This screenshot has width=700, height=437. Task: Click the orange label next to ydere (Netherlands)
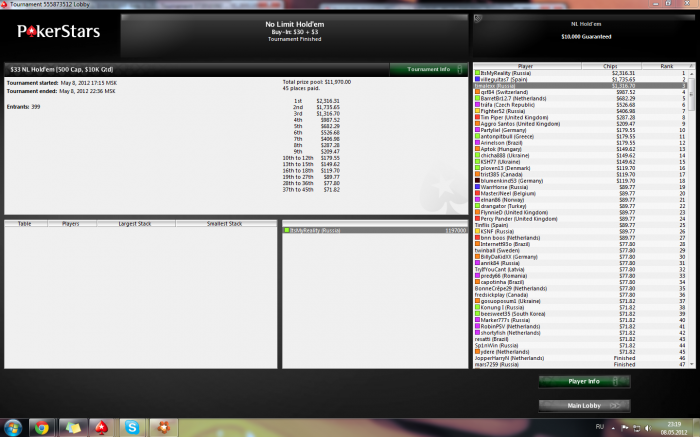coord(477,352)
